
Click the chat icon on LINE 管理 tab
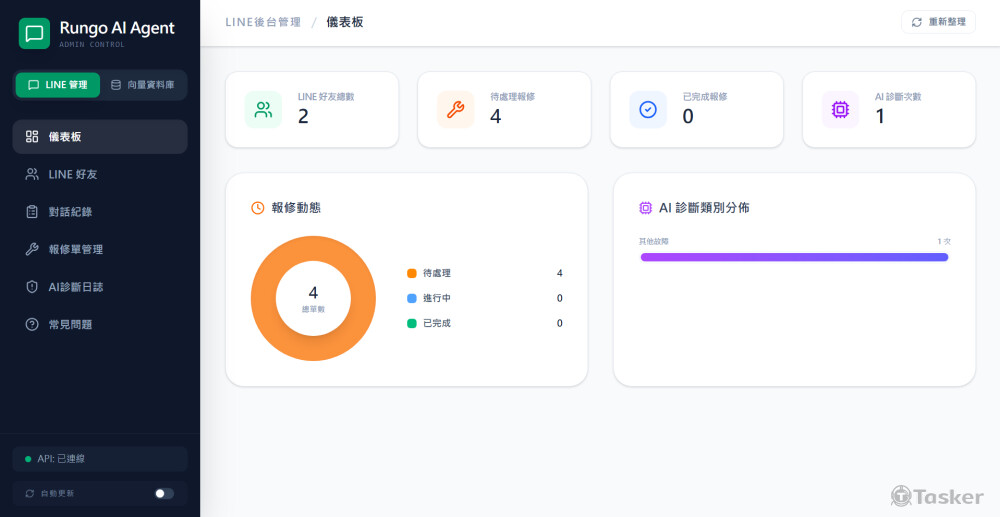pos(34,85)
